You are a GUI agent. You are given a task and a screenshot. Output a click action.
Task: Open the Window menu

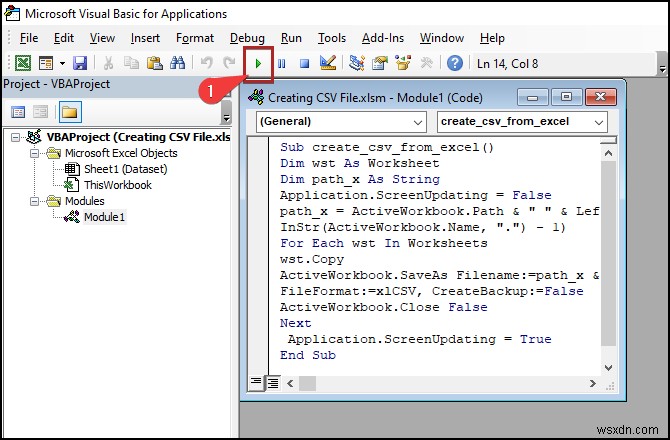(x=442, y=38)
